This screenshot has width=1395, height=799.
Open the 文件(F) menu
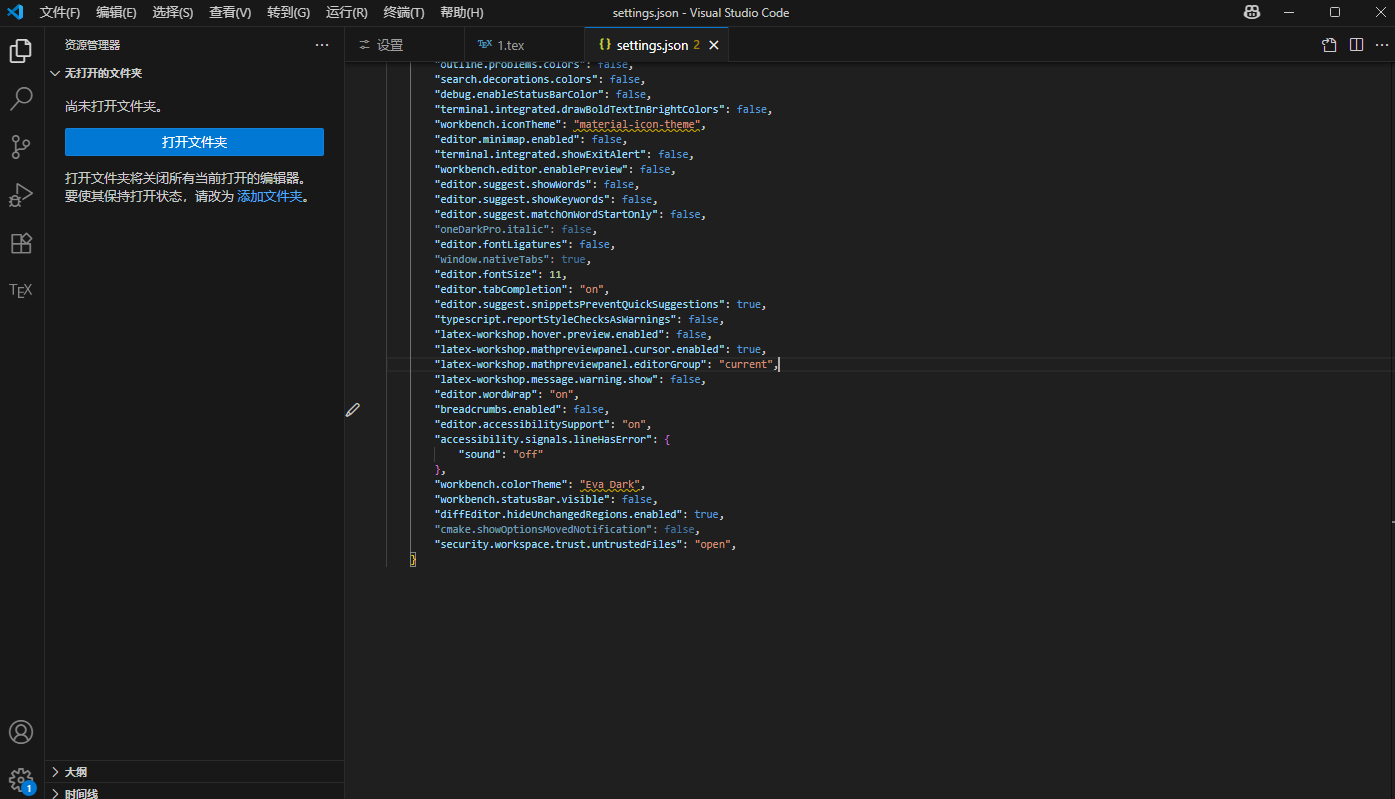[x=60, y=13]
